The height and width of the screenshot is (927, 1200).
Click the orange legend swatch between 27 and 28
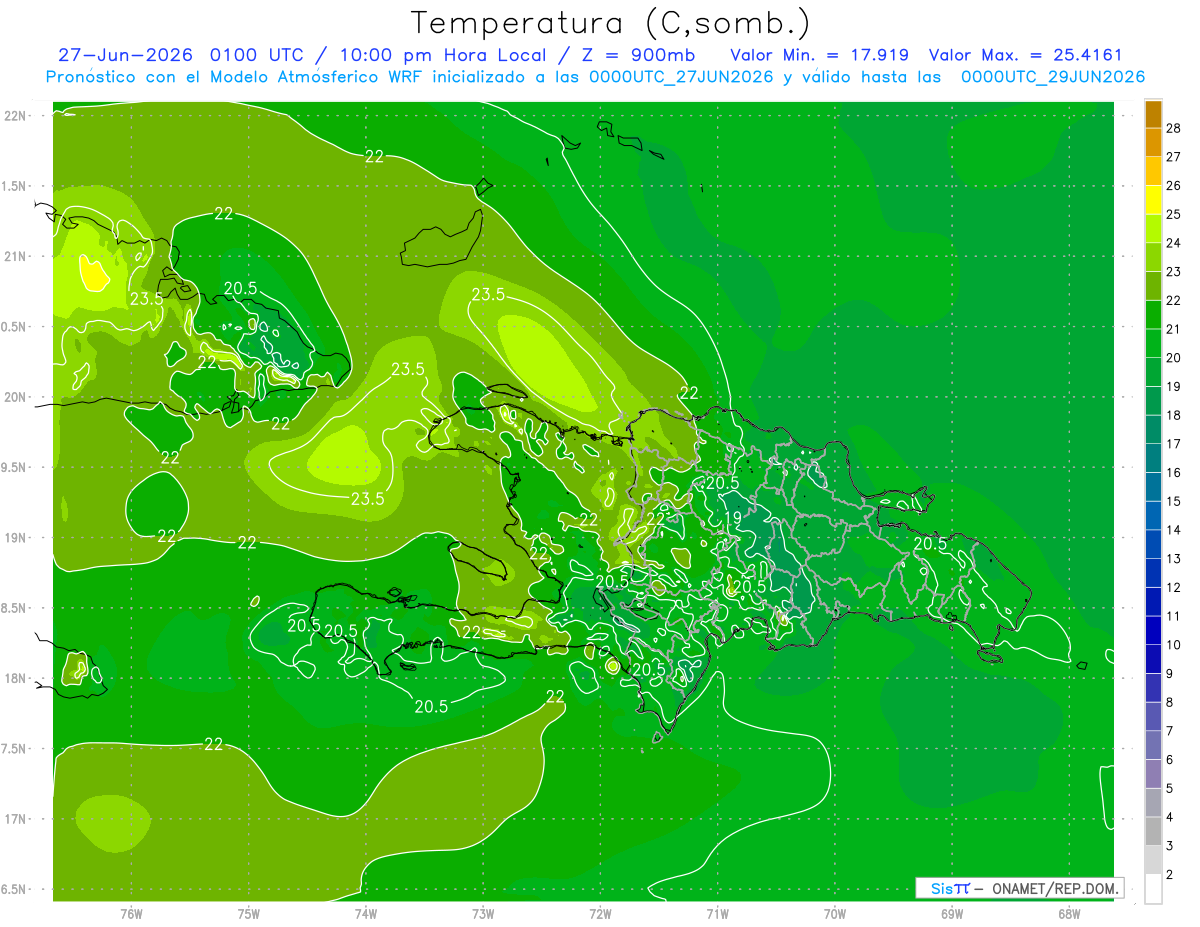point(1153,143)
